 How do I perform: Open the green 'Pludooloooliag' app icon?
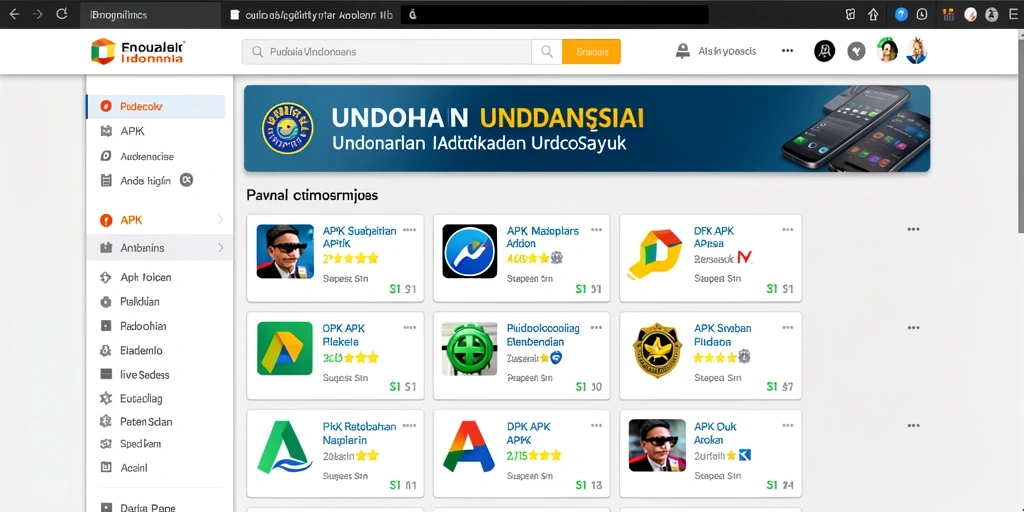click(x=470, y=349)
